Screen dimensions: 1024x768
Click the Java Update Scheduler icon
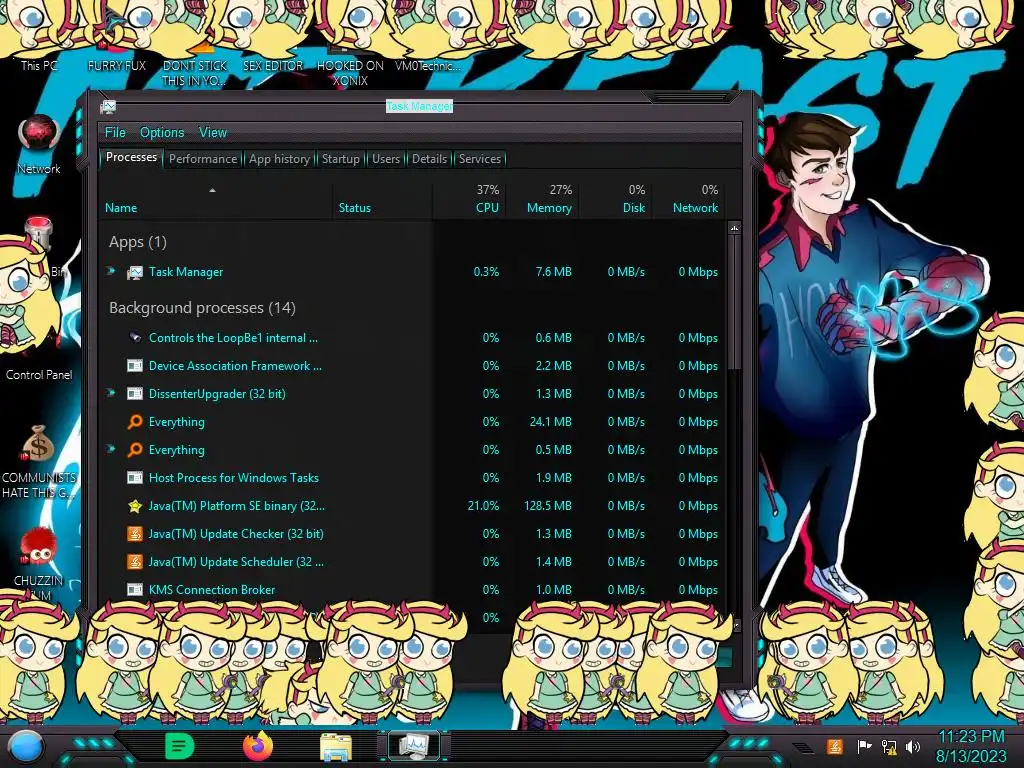pos(135,562)
